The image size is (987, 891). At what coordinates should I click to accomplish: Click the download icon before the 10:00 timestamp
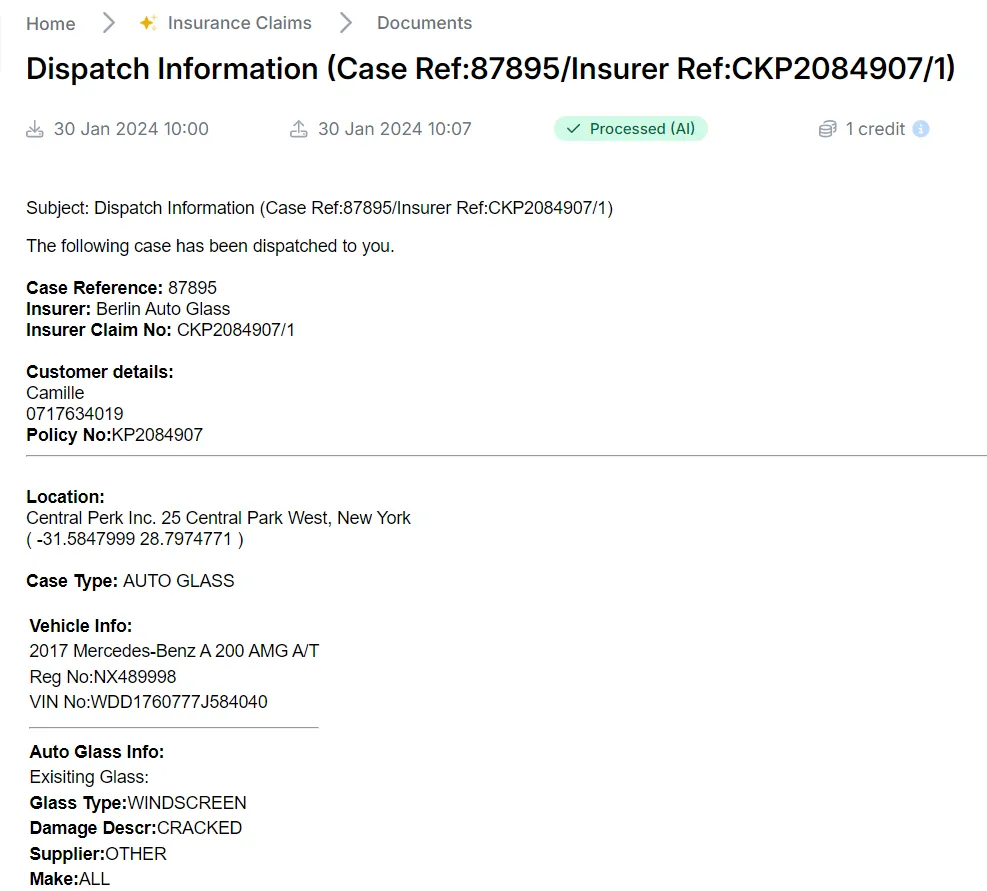coord(34,128)
